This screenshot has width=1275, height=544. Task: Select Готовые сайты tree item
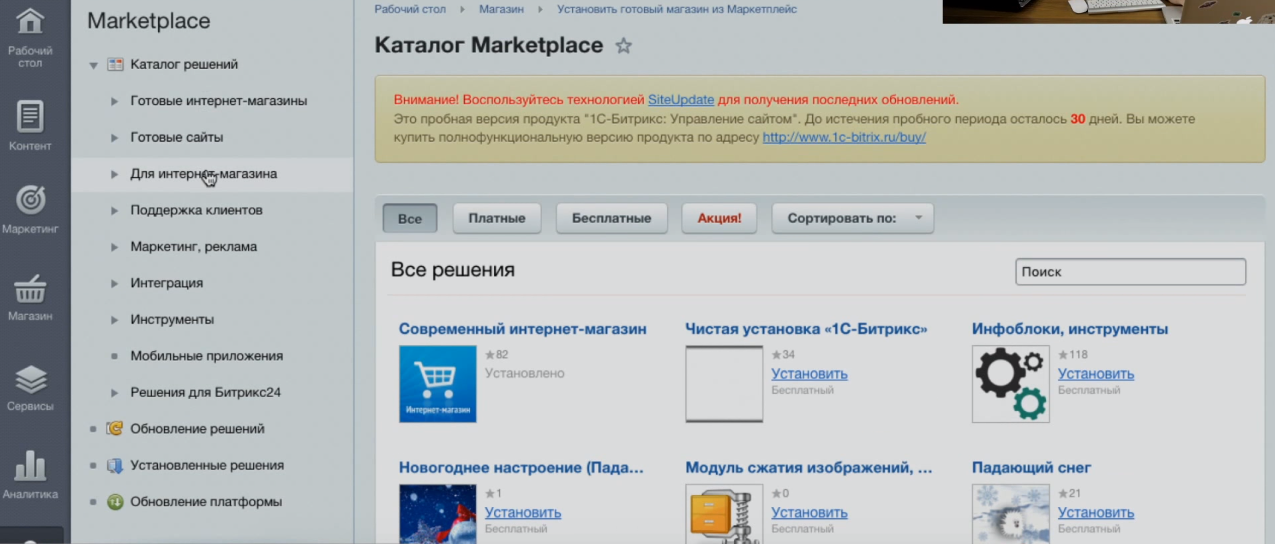[176, 138]
